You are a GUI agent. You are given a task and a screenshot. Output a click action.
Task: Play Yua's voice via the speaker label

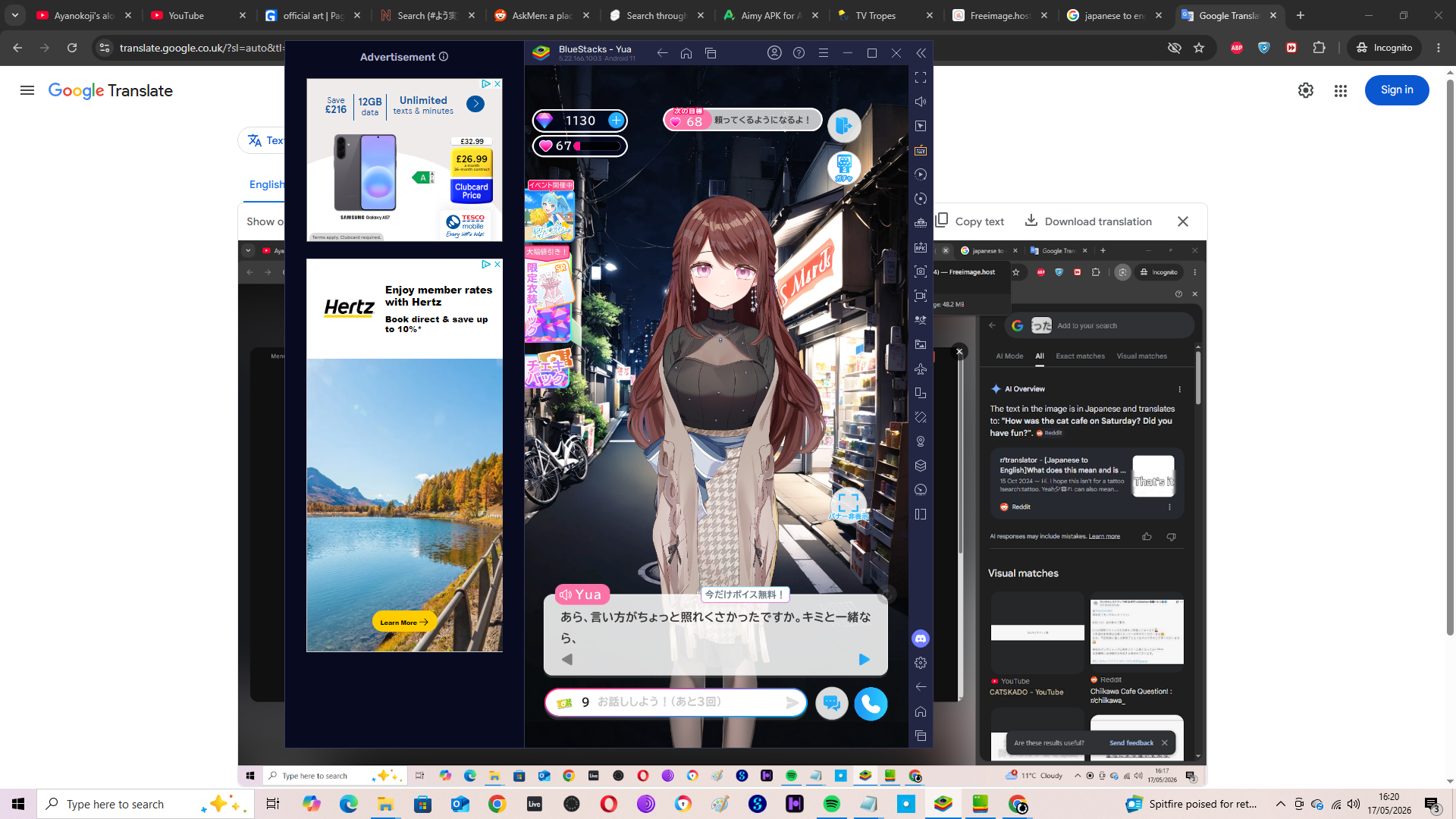(582, 595)
